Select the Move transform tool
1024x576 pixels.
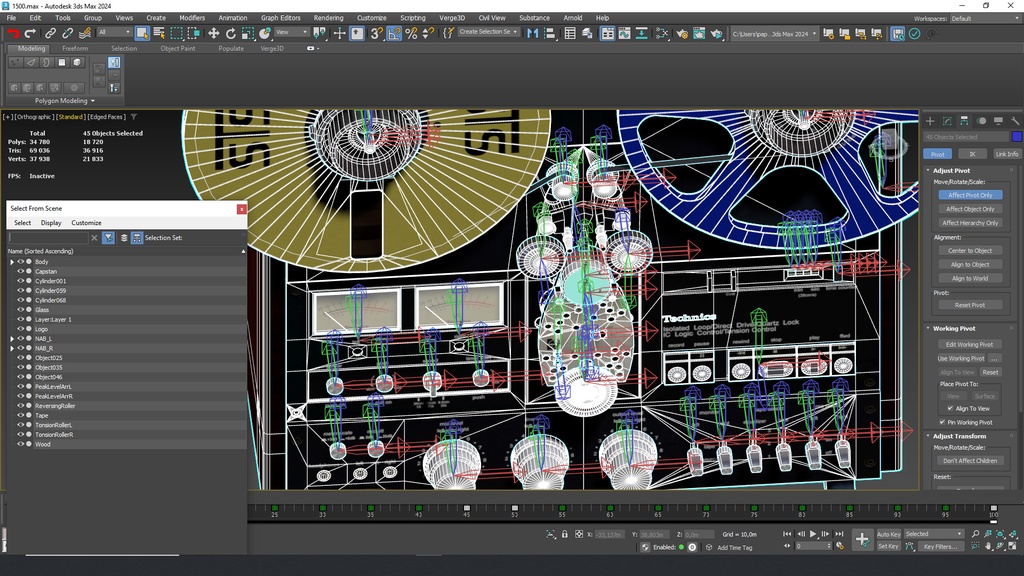(213, 33)
